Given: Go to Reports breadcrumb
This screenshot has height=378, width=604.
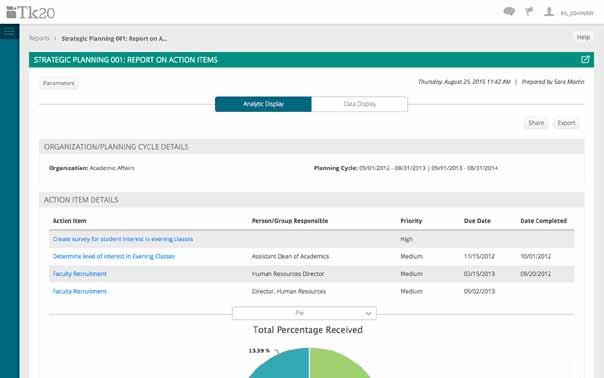Looking at the screenshot, I should tap(39, 38).
